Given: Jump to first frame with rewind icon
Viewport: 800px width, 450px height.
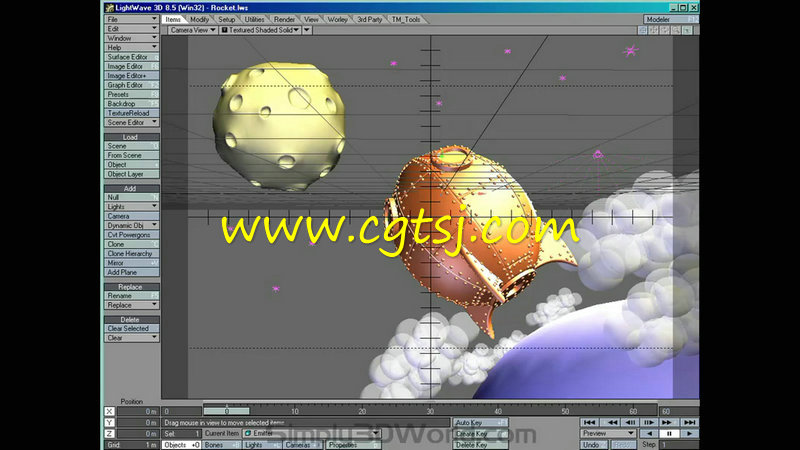Looking at the screenshot, I should point(589,422).
